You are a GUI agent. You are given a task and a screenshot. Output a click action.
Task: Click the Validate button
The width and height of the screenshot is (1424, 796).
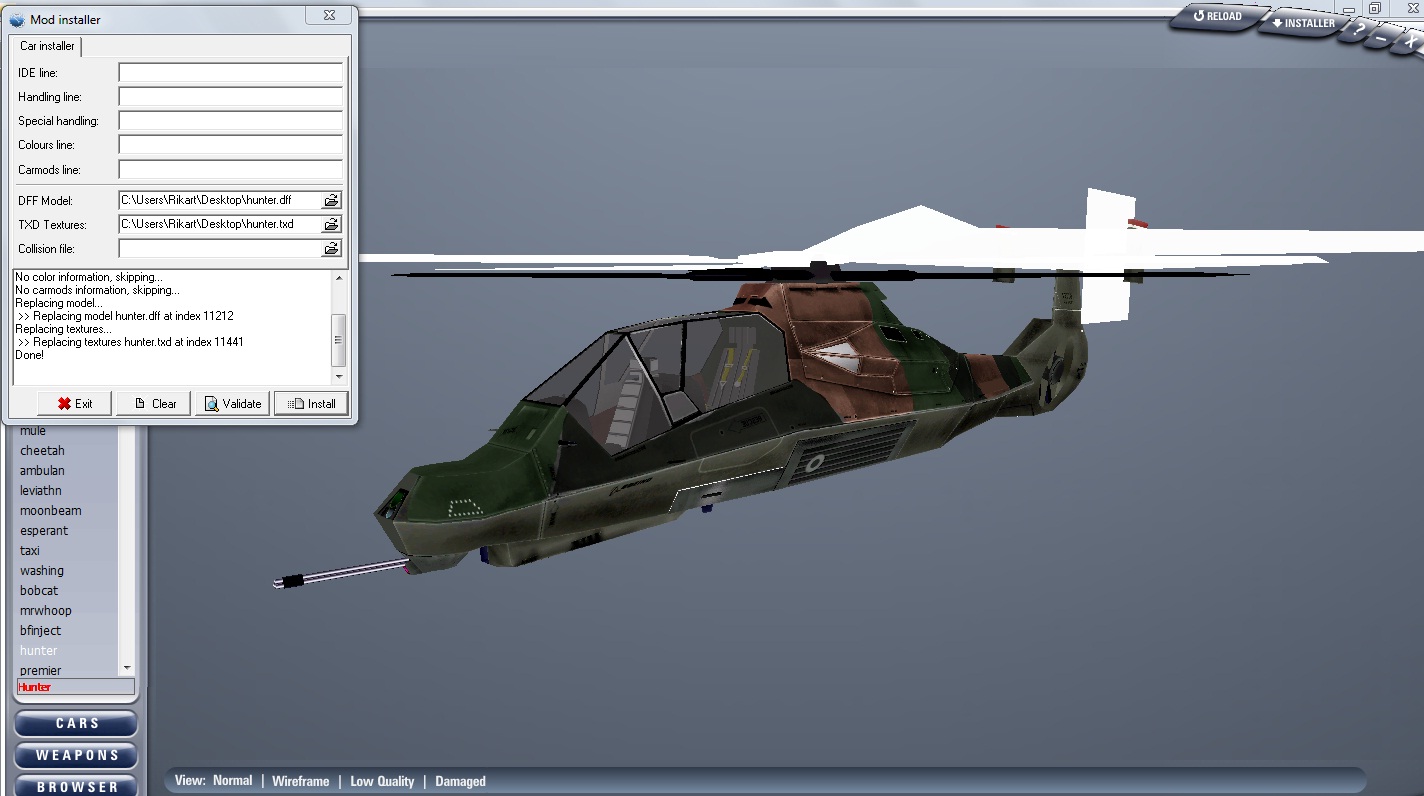pyautogui.click(x=232, y=404)
